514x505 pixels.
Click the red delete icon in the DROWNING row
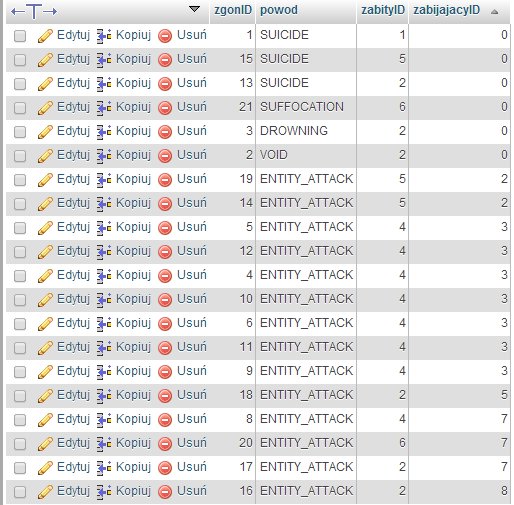pos(165,132)
